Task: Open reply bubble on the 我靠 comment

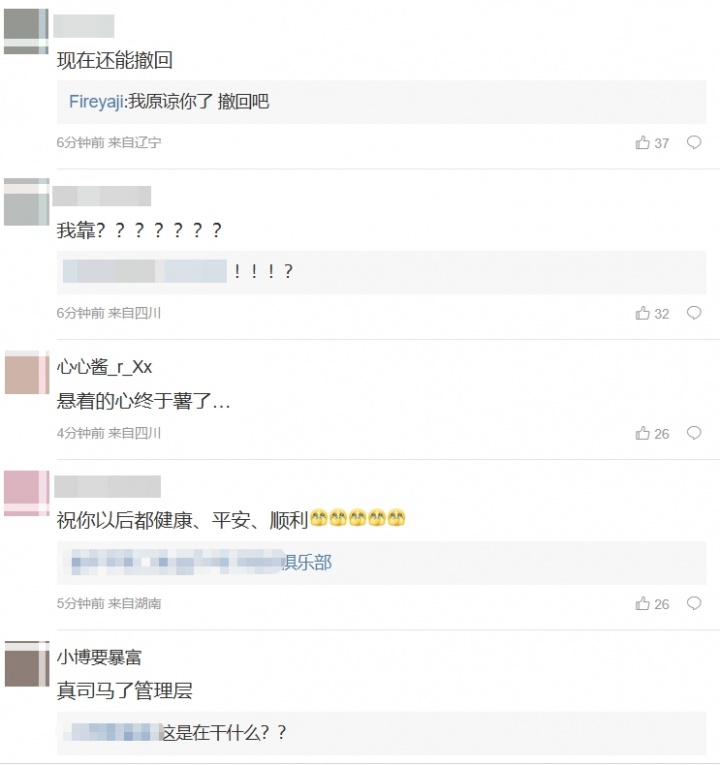Action: coord(694,313)
